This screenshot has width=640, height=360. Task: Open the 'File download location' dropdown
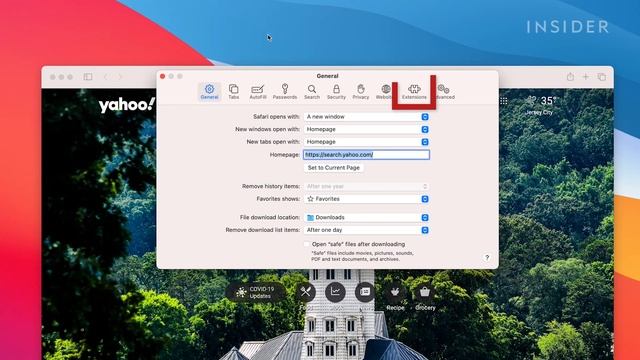(367, 218)
